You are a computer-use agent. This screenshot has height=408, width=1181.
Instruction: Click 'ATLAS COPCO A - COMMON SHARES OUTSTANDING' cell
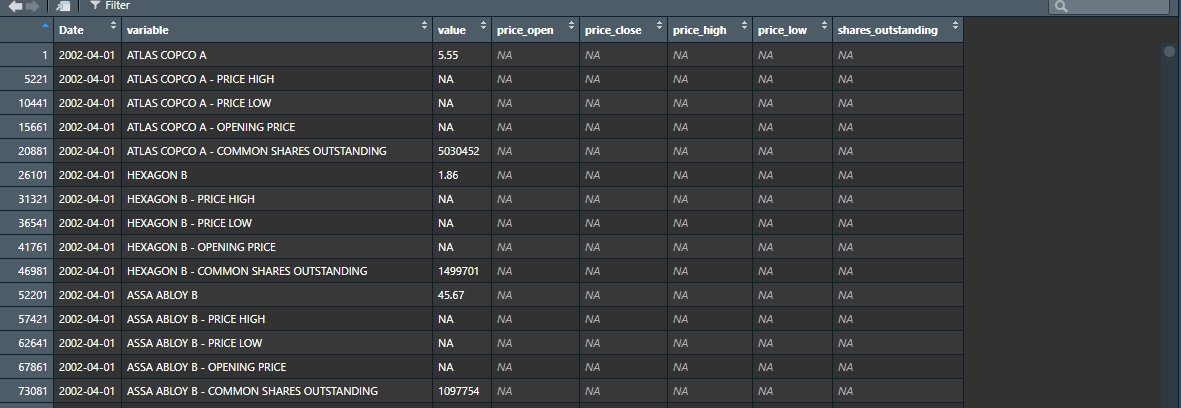[x=277, y=151]
